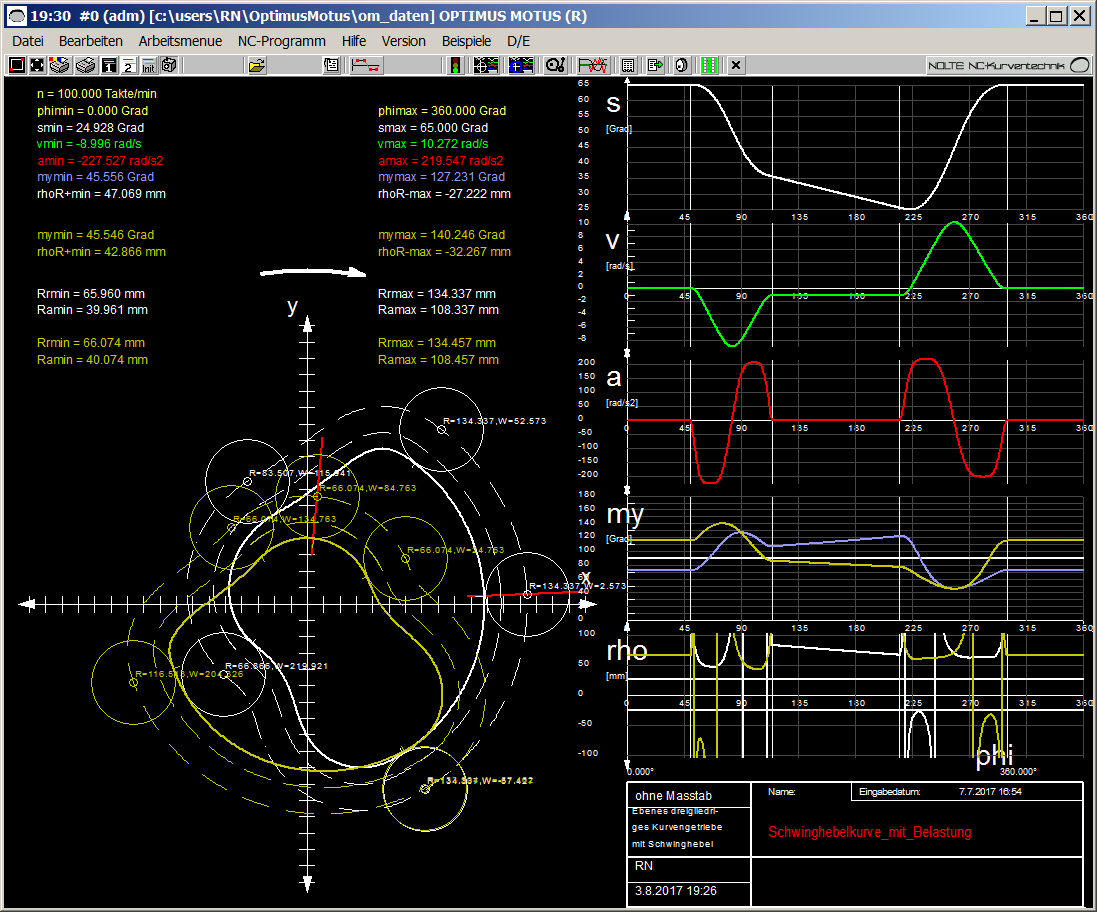
Task: Click the open folder icon in toolbar
Action: point(257,65)
